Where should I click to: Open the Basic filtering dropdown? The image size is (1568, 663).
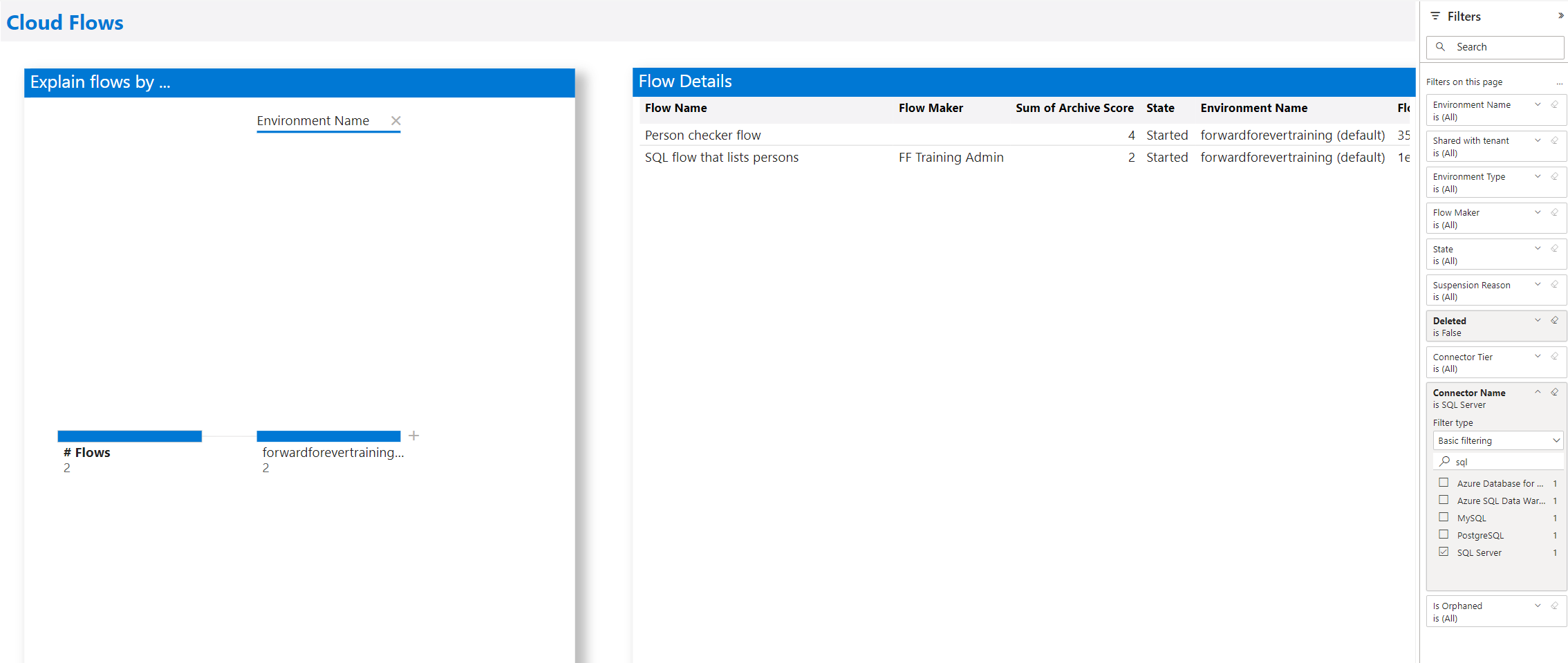tap(1497, 440)
